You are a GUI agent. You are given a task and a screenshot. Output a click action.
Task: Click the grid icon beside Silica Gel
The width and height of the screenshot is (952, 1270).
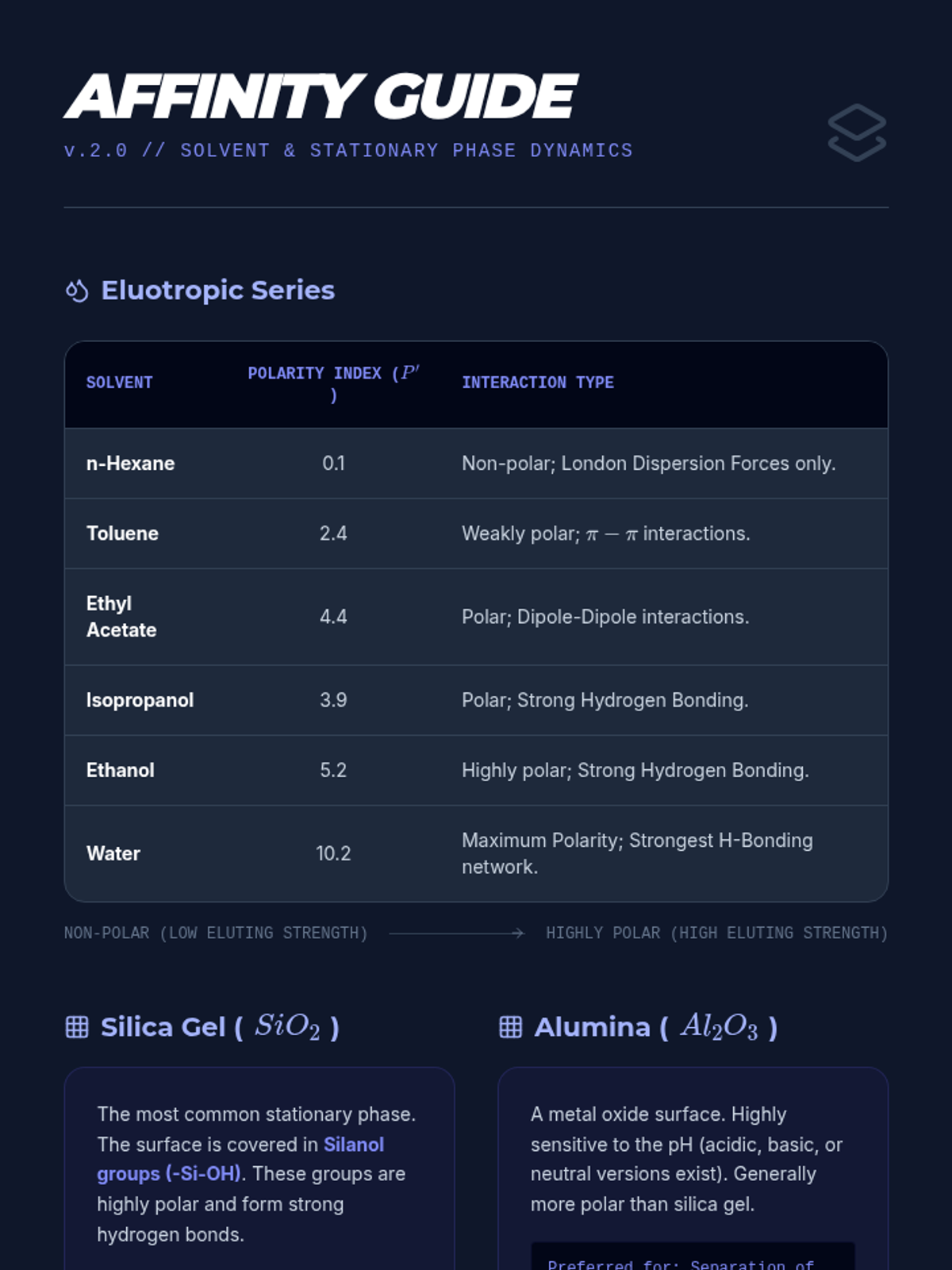77,1027
